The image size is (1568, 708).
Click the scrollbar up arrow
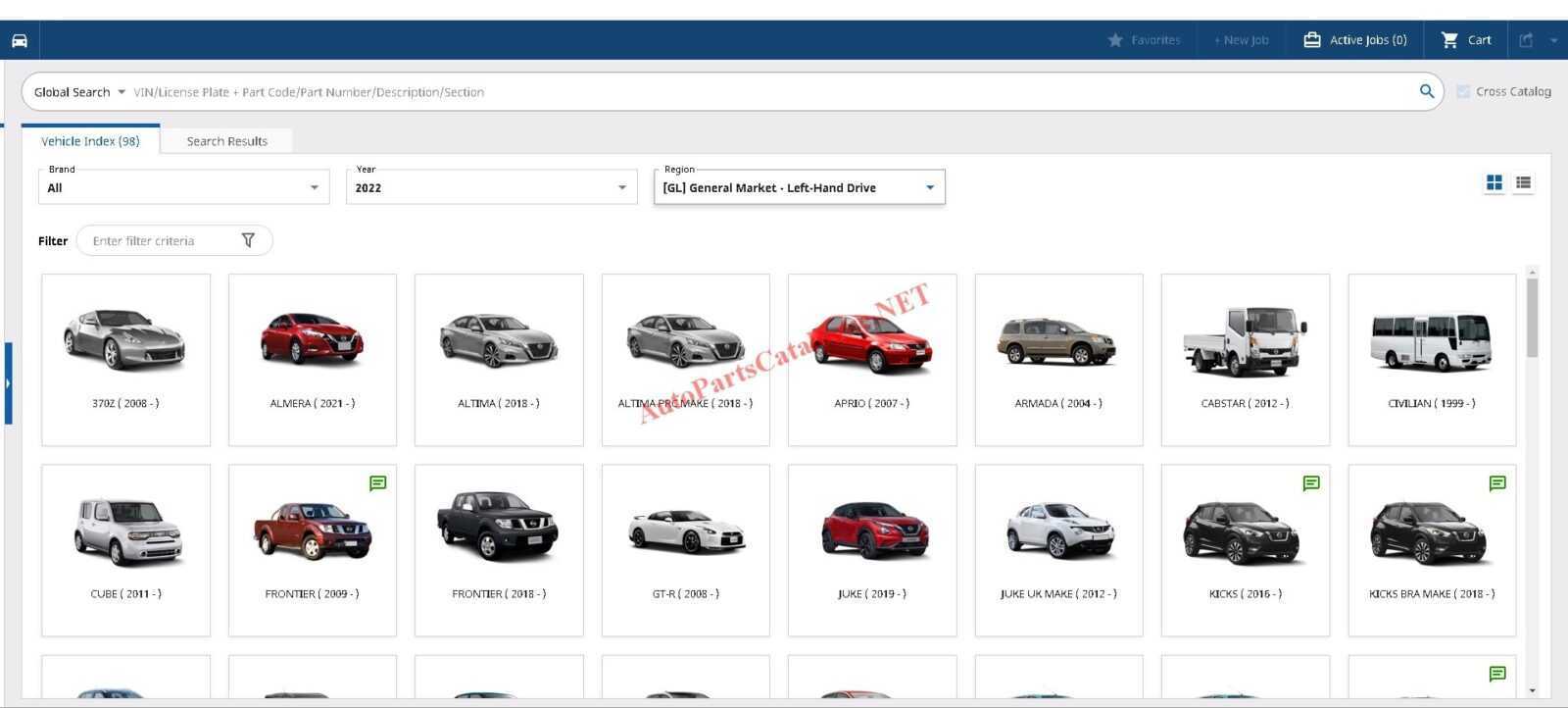pos(1532,272)
